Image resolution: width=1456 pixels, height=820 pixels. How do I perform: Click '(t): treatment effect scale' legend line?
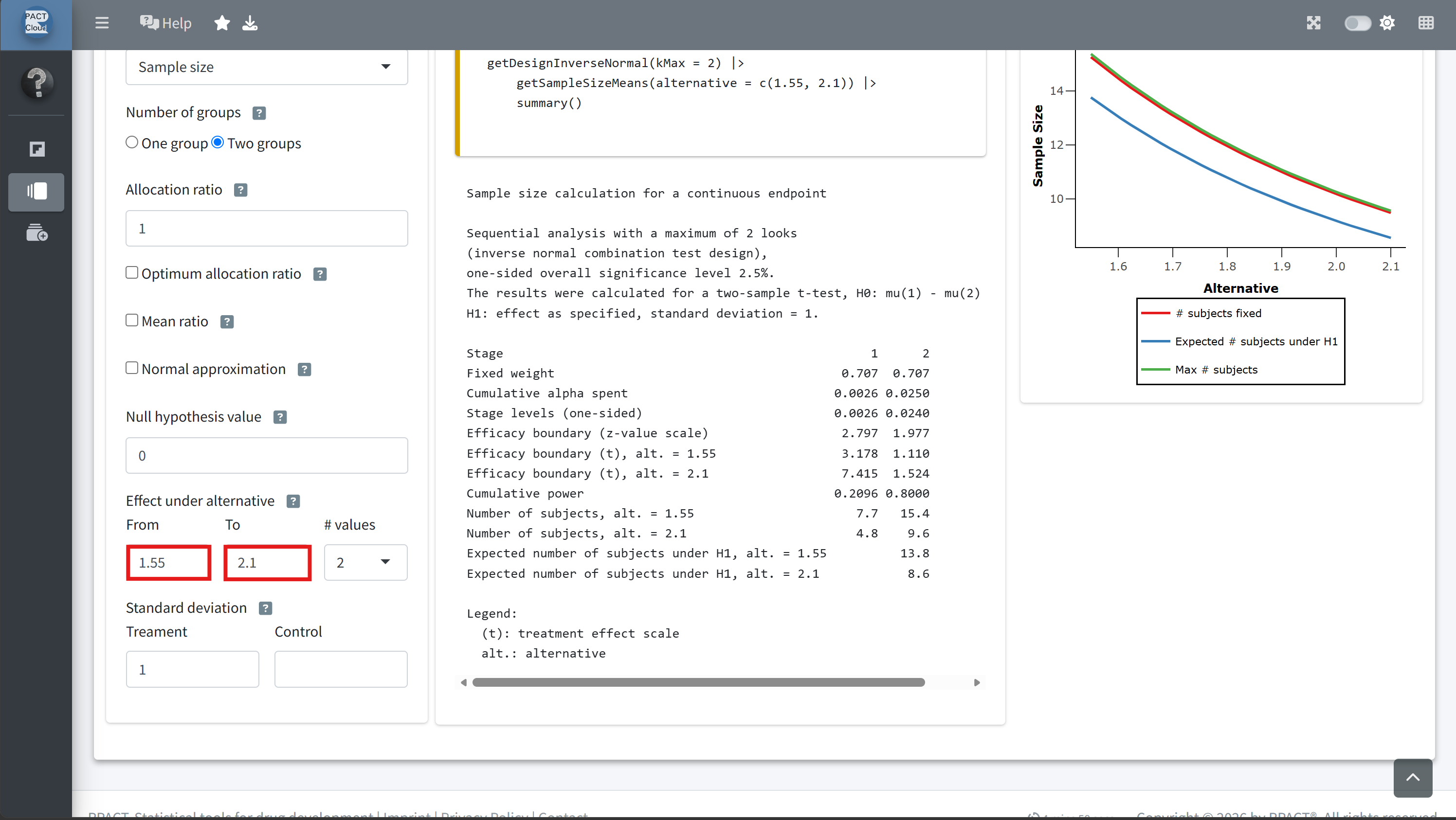coord(580,633)
